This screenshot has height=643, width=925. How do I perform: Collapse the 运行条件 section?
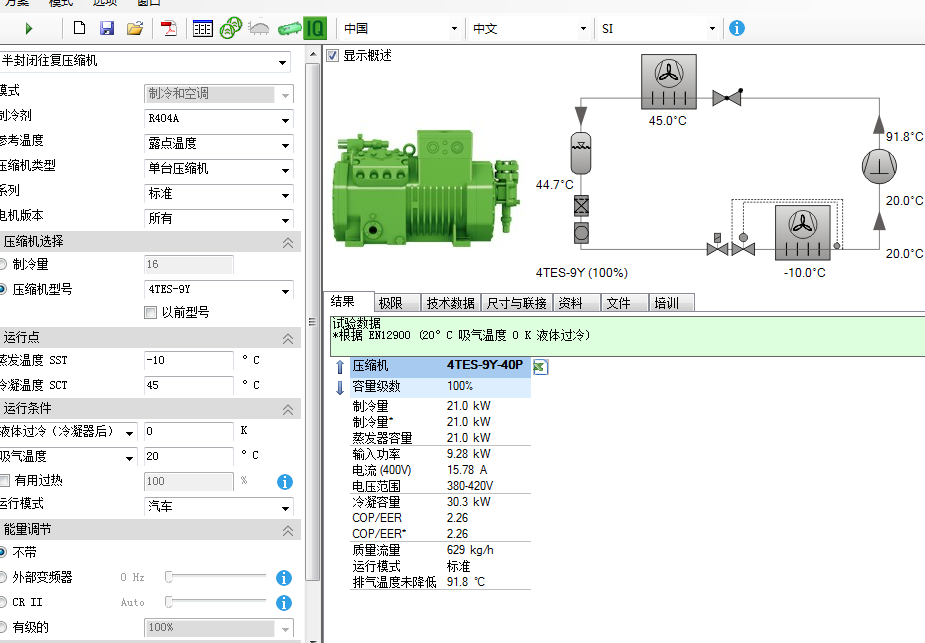[x=288, y=409]
